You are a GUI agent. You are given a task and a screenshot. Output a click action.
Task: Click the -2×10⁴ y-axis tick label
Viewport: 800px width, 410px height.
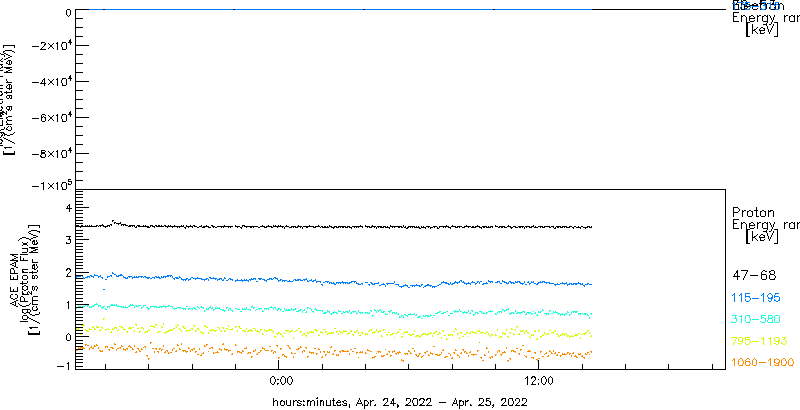[54, 45]
